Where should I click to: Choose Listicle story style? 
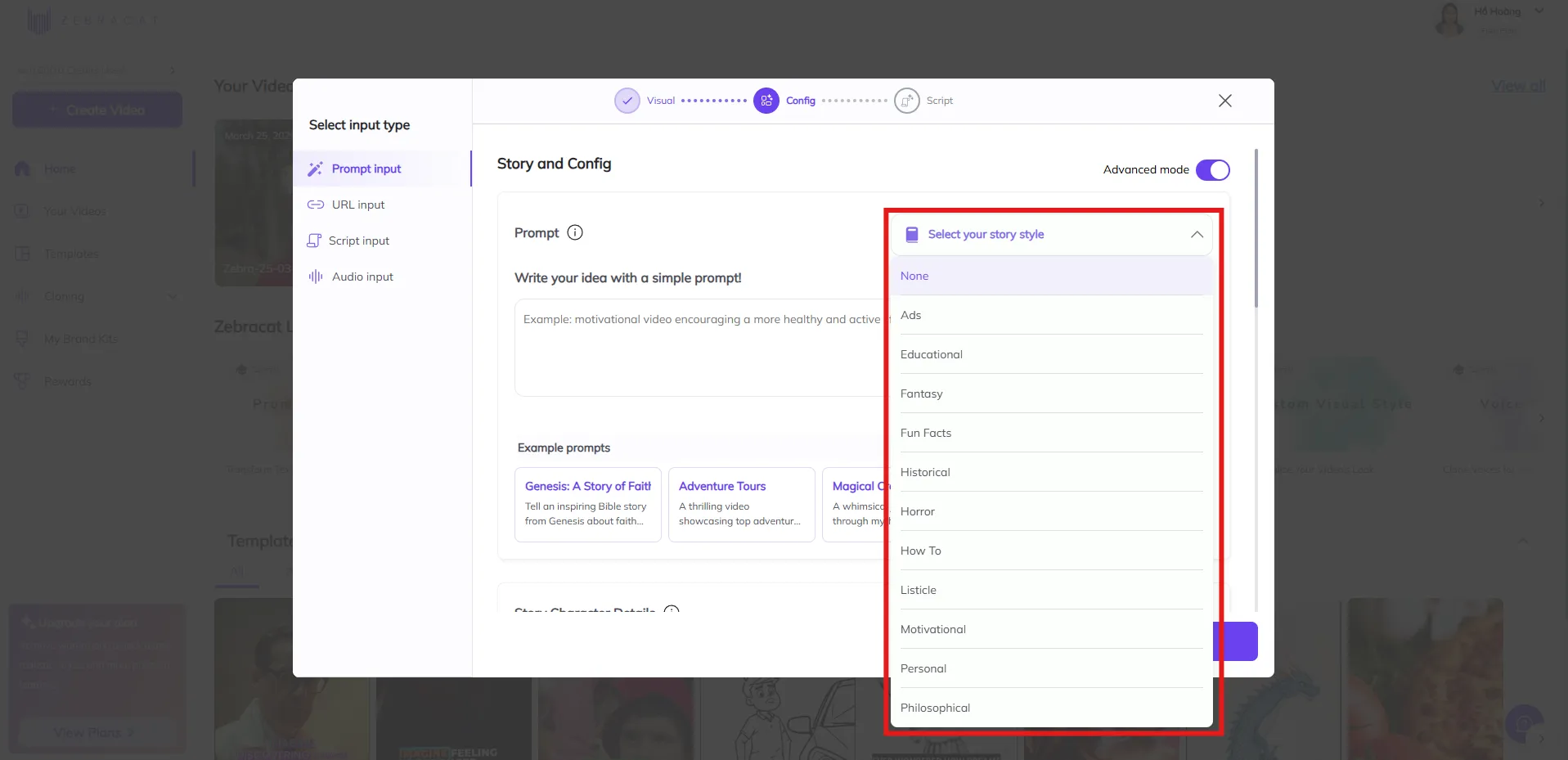(x=1052, y=590)
